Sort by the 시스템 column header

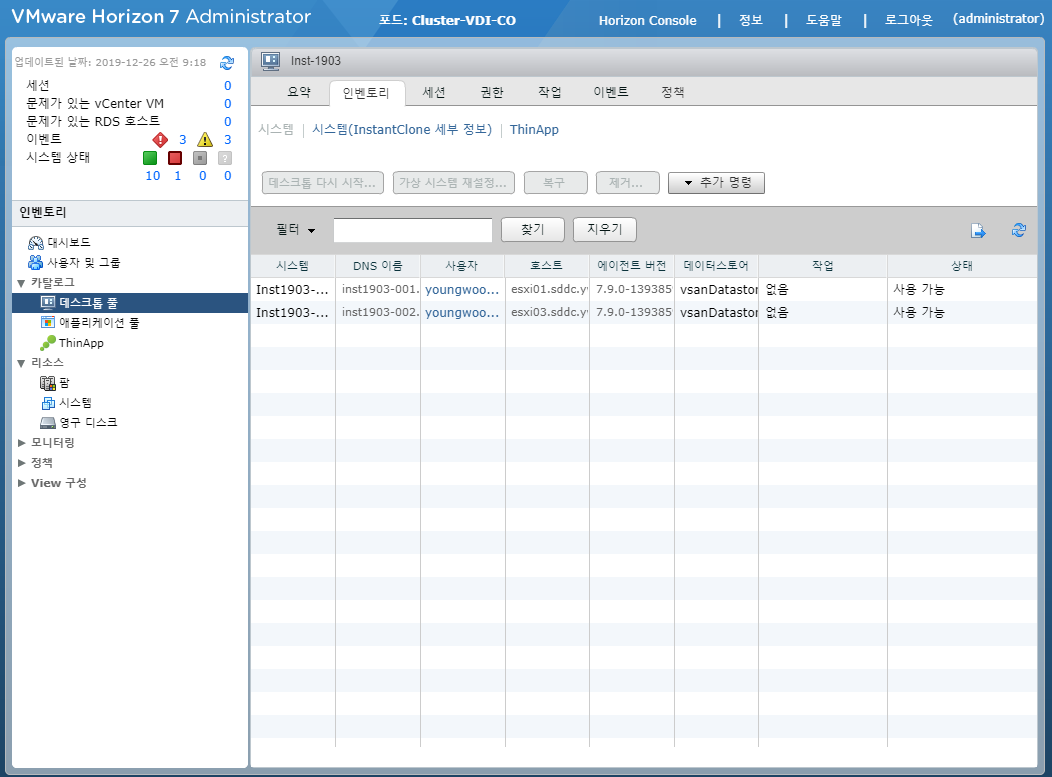[293, 266]
